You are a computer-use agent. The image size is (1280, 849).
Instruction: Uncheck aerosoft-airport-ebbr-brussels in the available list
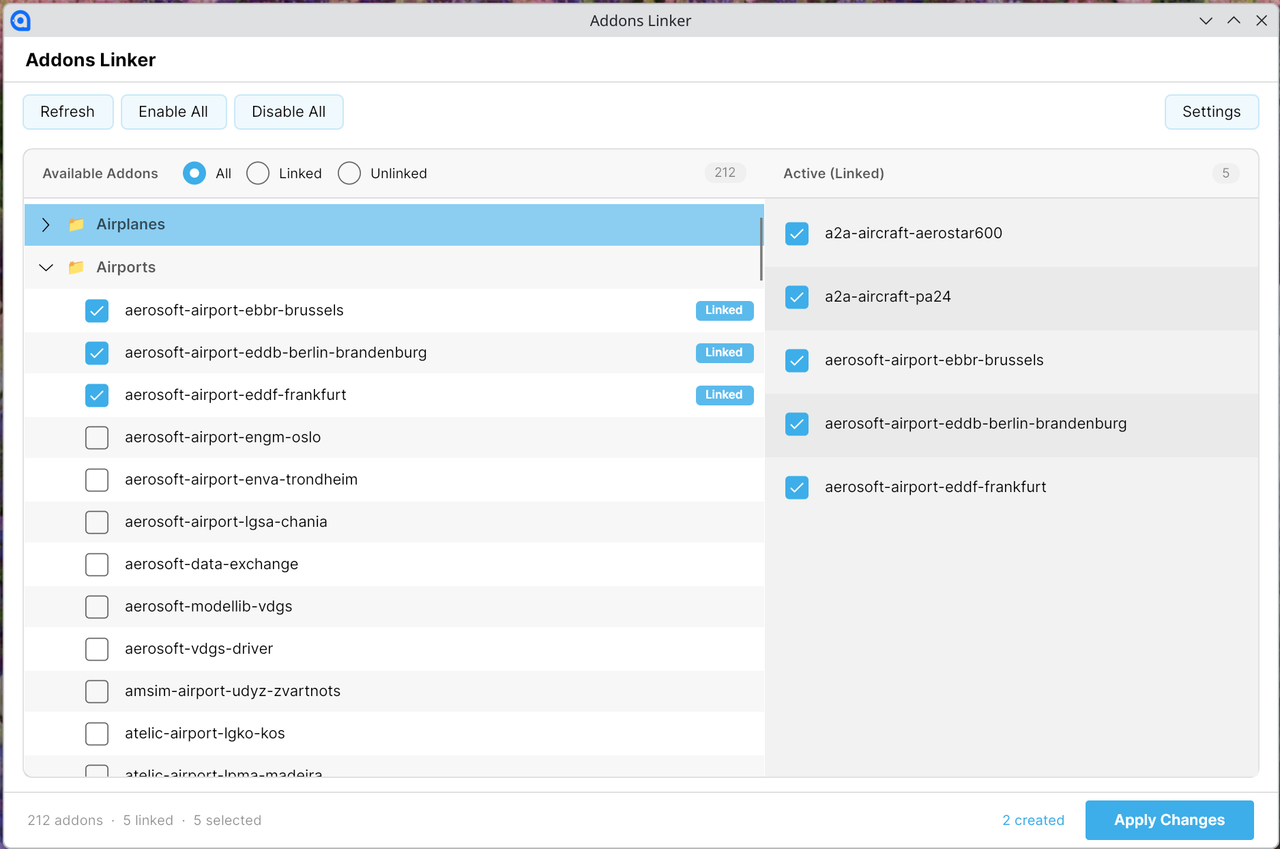click(97, 310)
